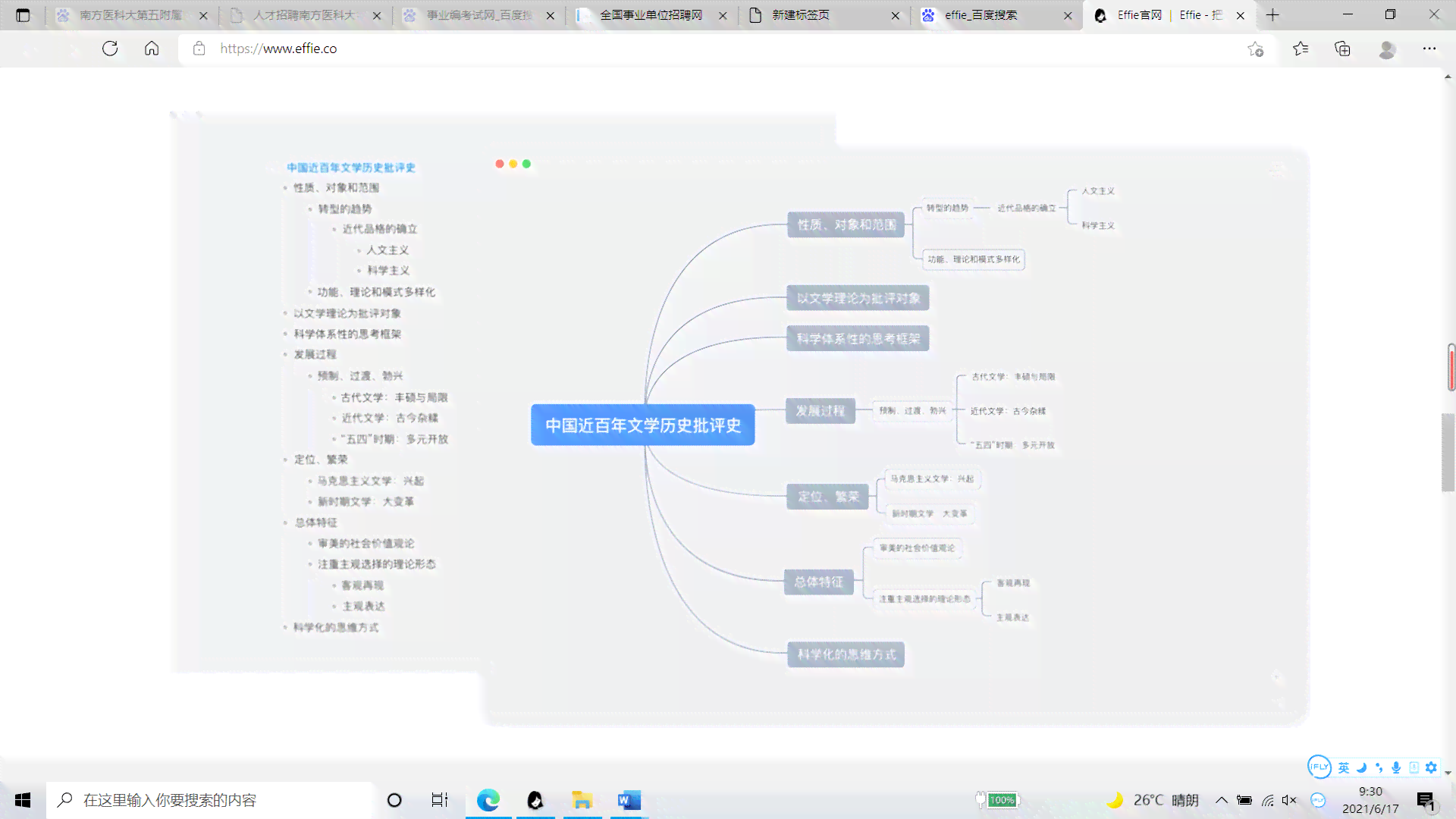Open the tab actions menu icon

[23, 15]
